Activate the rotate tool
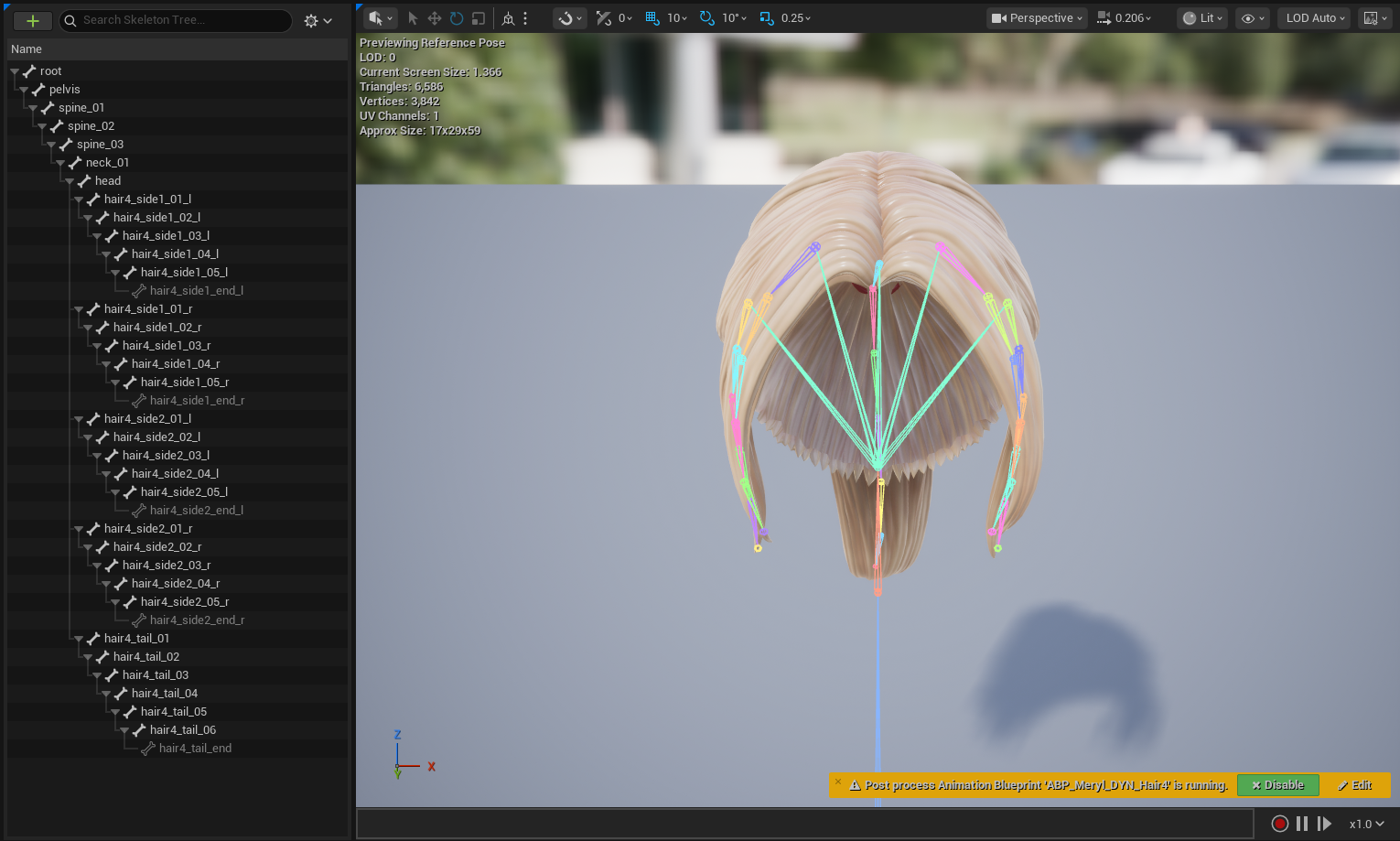1400x841 pixels. 457,18
